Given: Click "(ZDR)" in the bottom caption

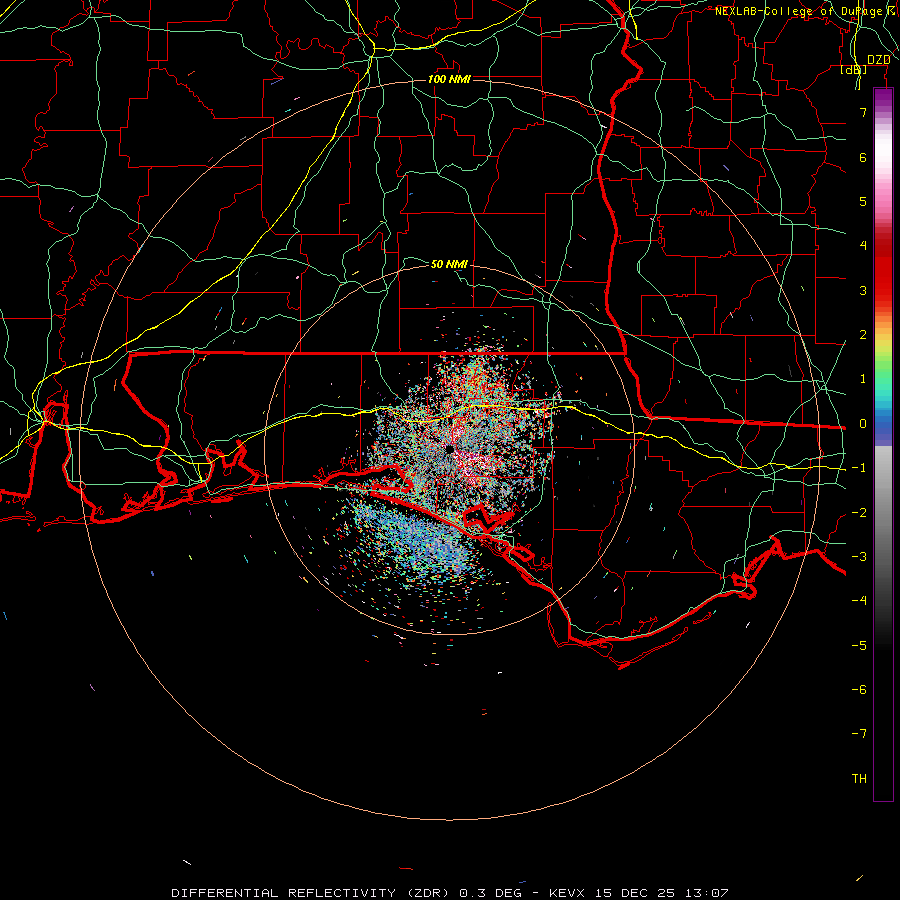Looking at the screenshot, I should [x=428, y=893].
